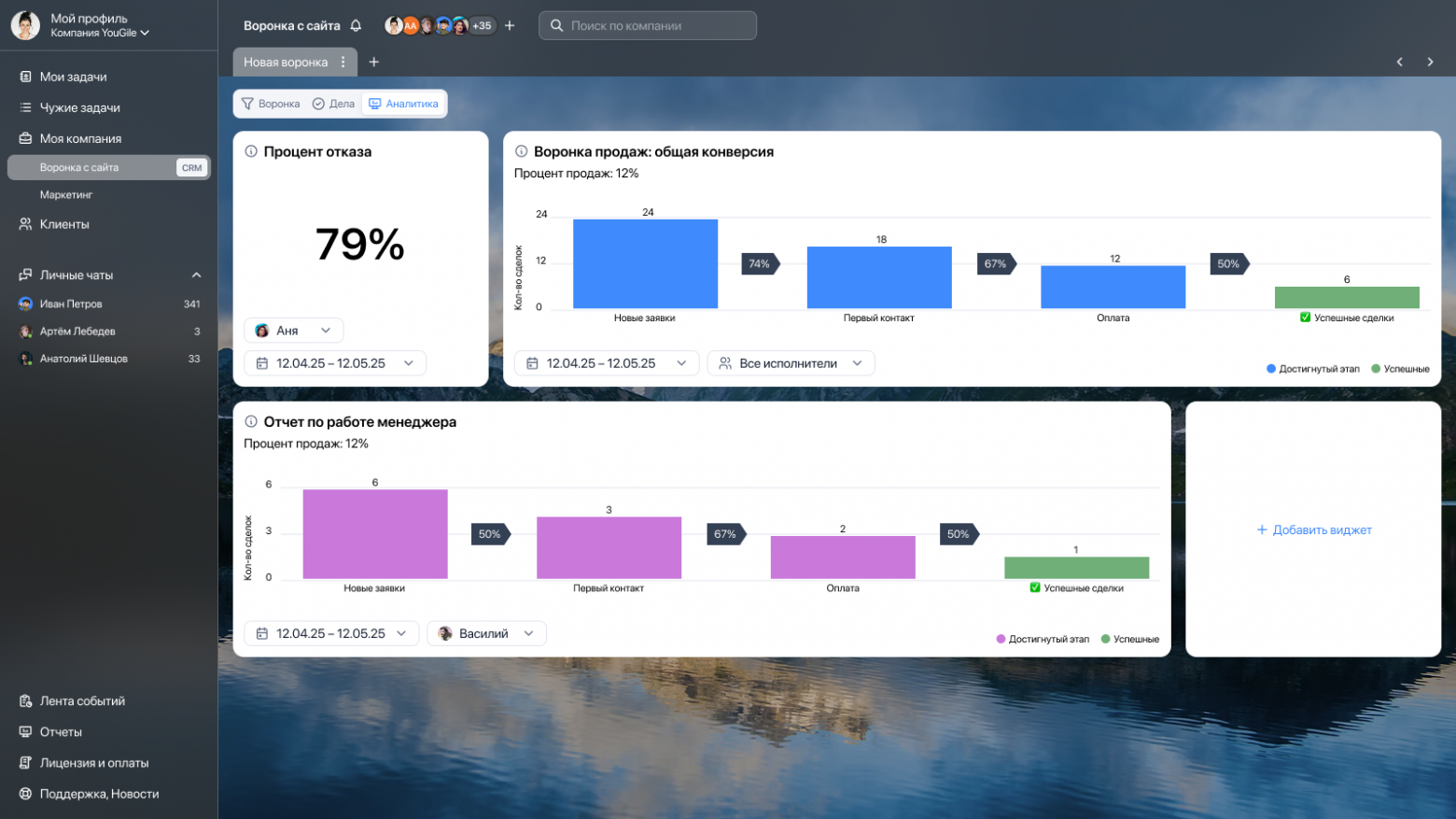Viewport: 1456px width, 819px height.
Task: Toggle Успешные сделки checkbox in sales funnel chart
Action: [1305, 318]
